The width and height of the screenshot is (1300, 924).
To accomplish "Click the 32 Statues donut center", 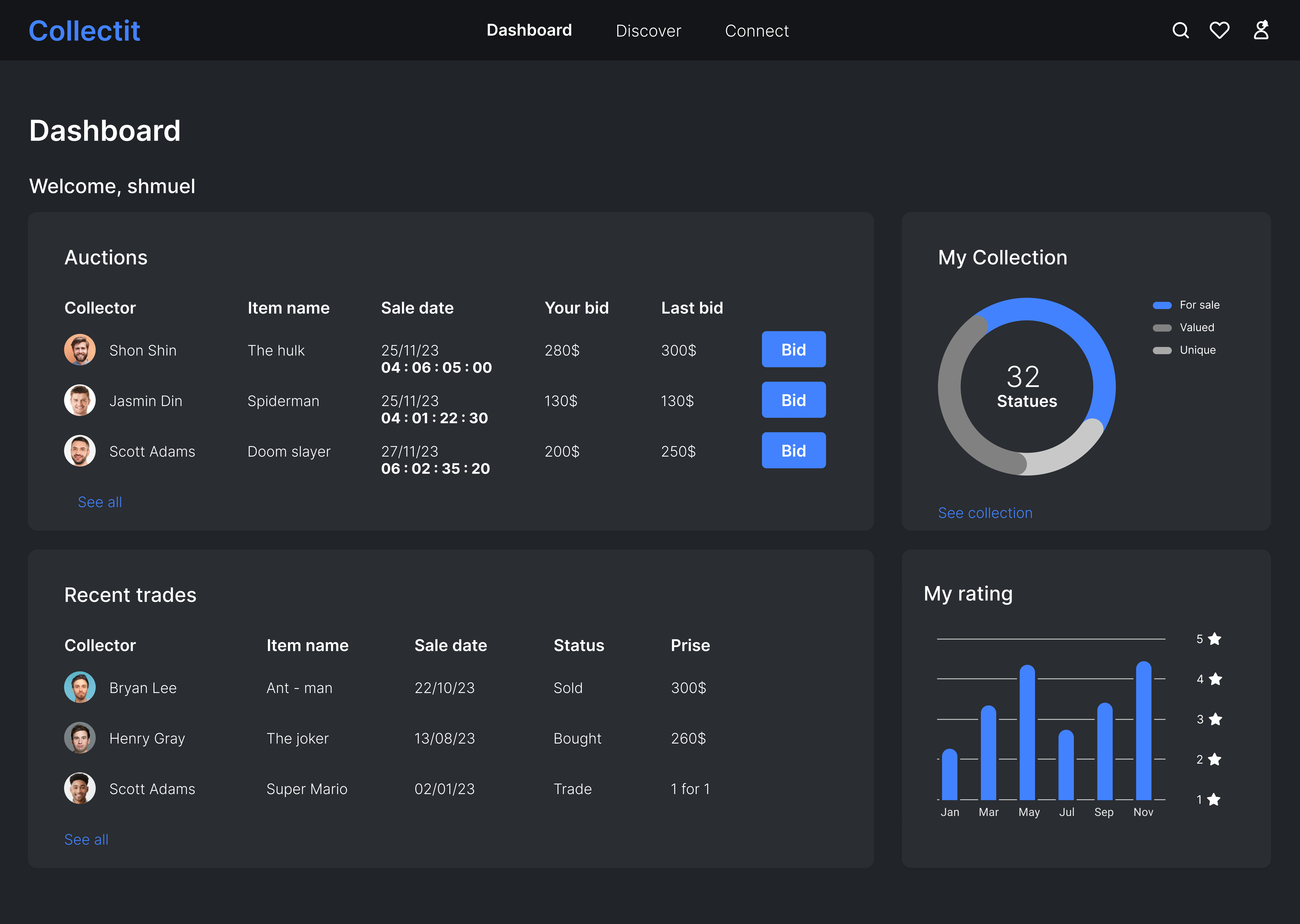I will 1026,386.
